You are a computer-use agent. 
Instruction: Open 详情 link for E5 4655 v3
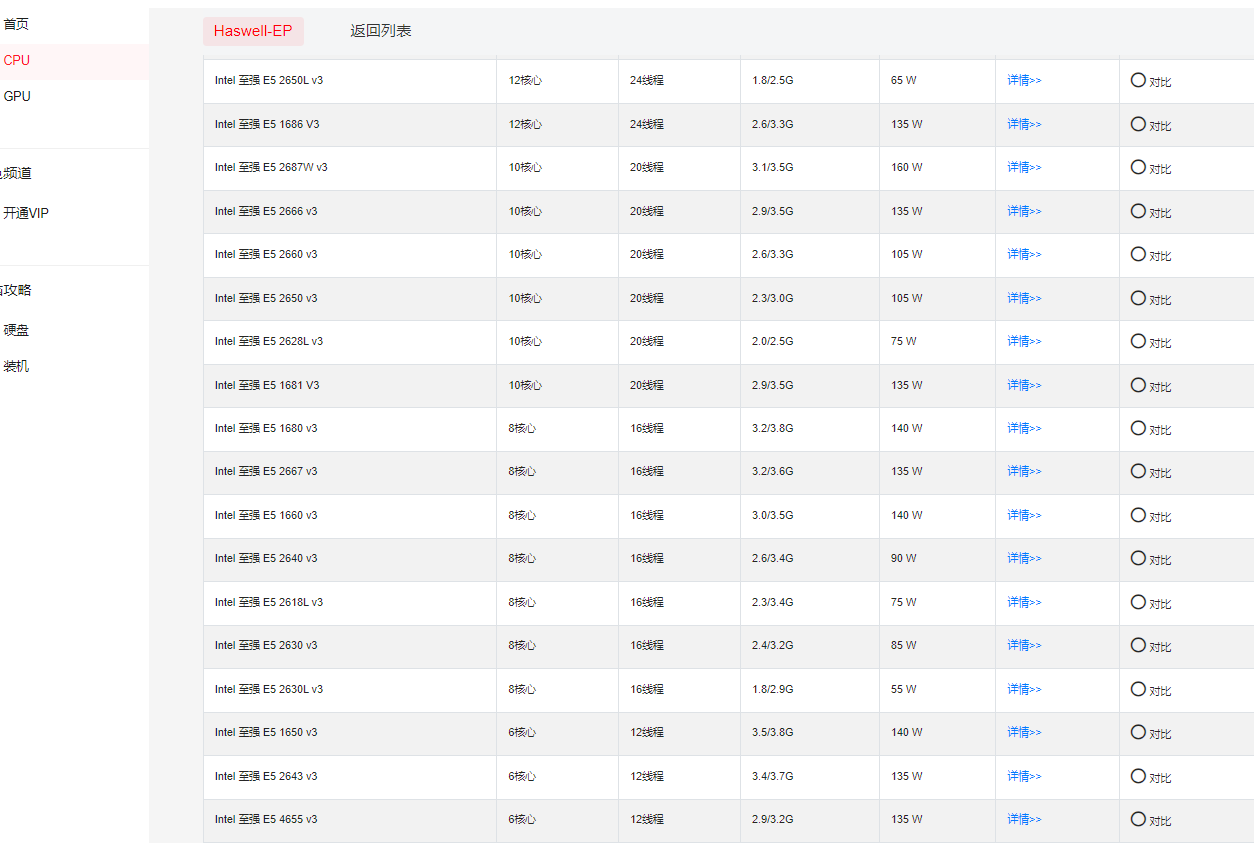point(1024,819)
